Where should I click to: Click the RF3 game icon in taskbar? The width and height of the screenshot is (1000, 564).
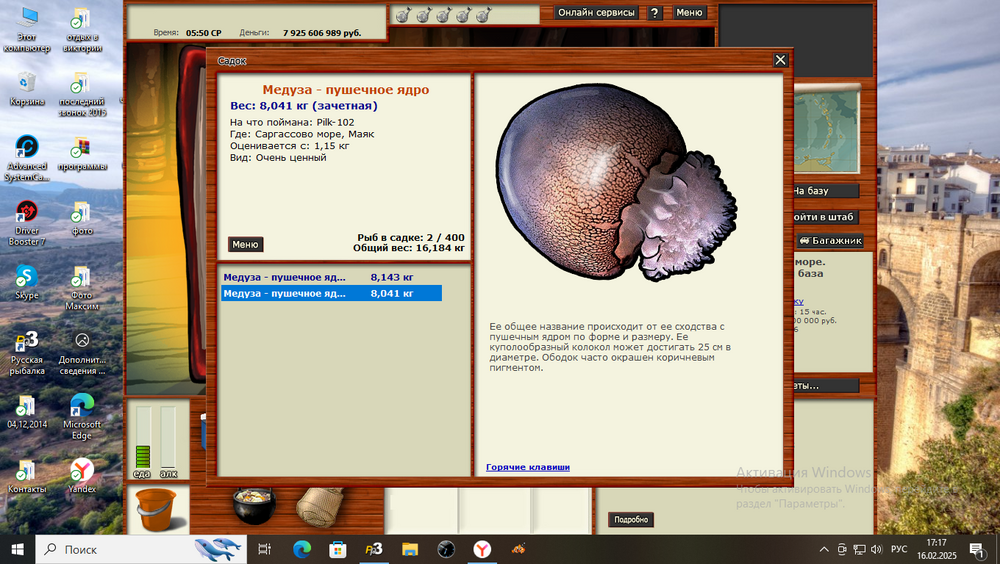coord(373,549)
